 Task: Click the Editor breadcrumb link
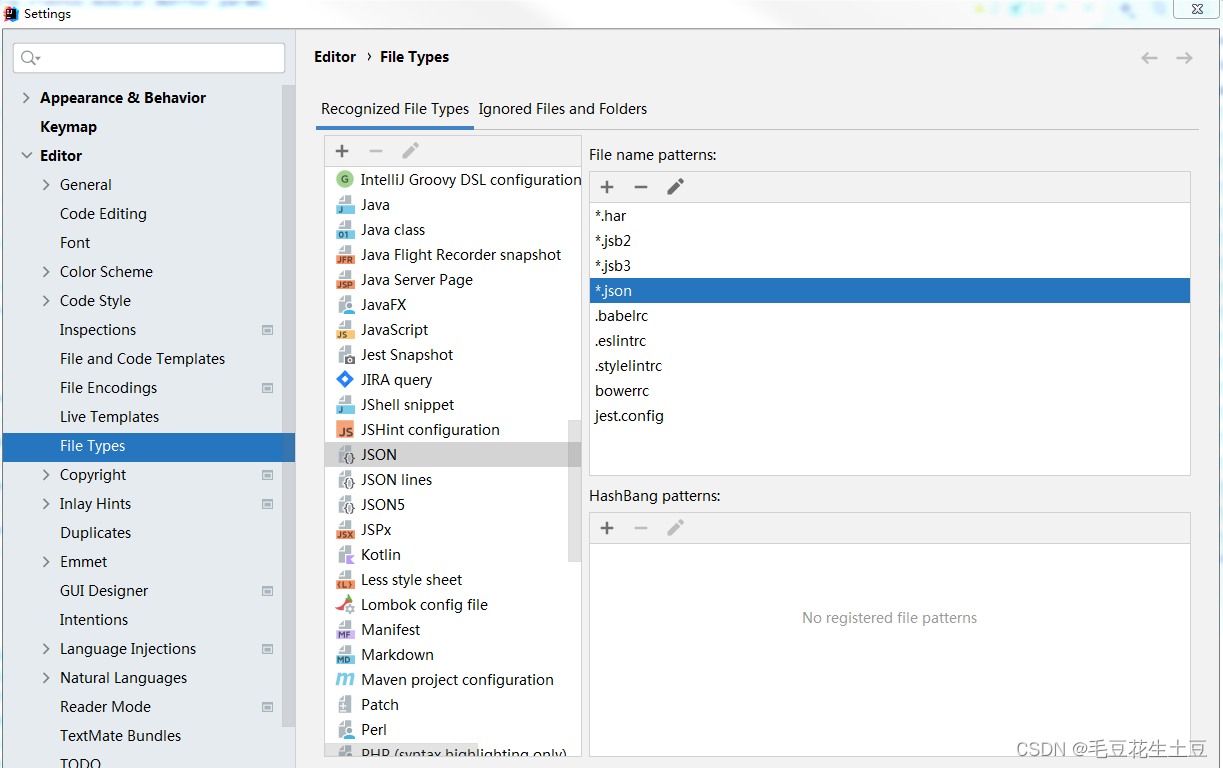click(x=335, y=57)
